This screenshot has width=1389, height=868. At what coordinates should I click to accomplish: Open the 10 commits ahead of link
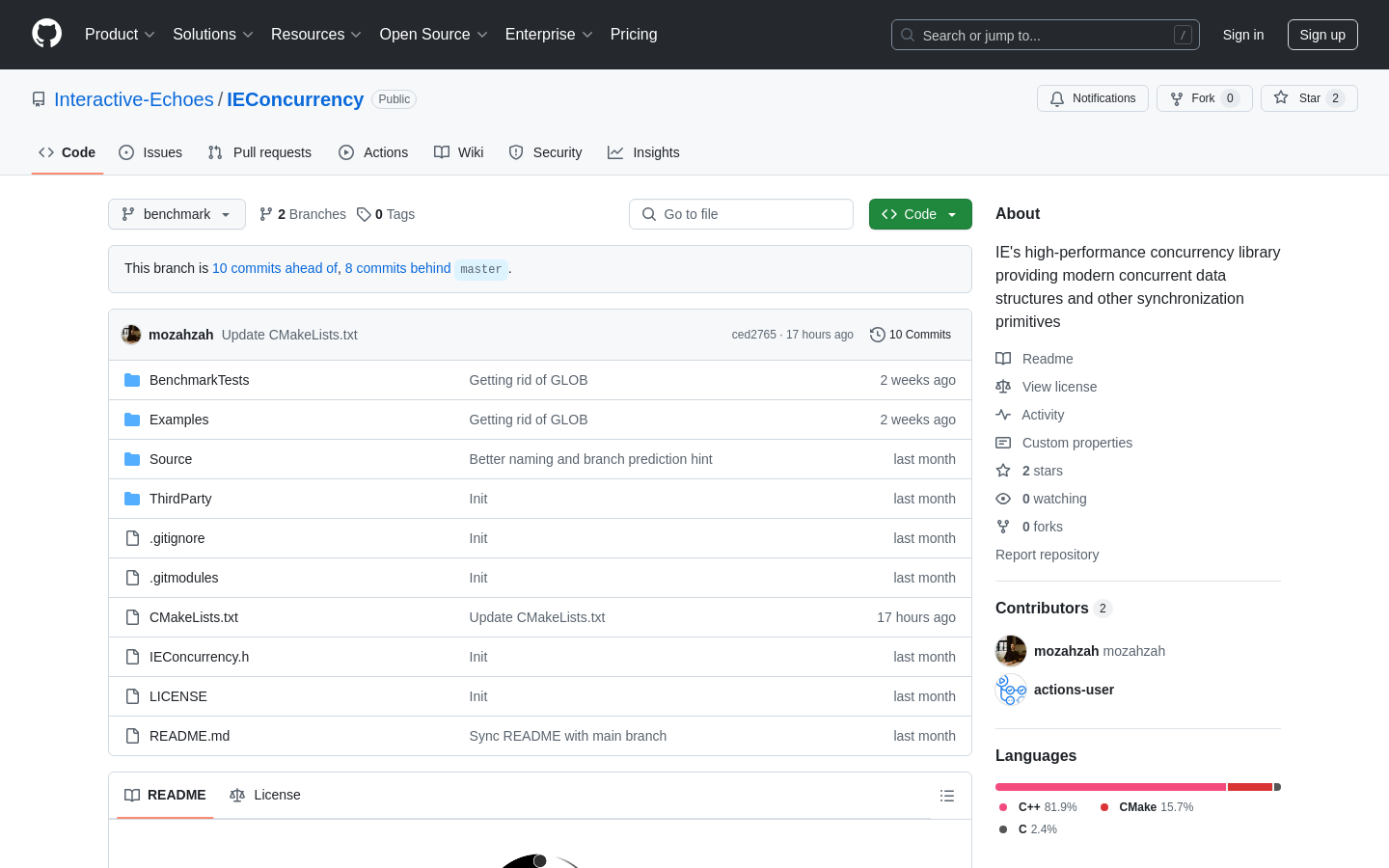click(275, 268)
